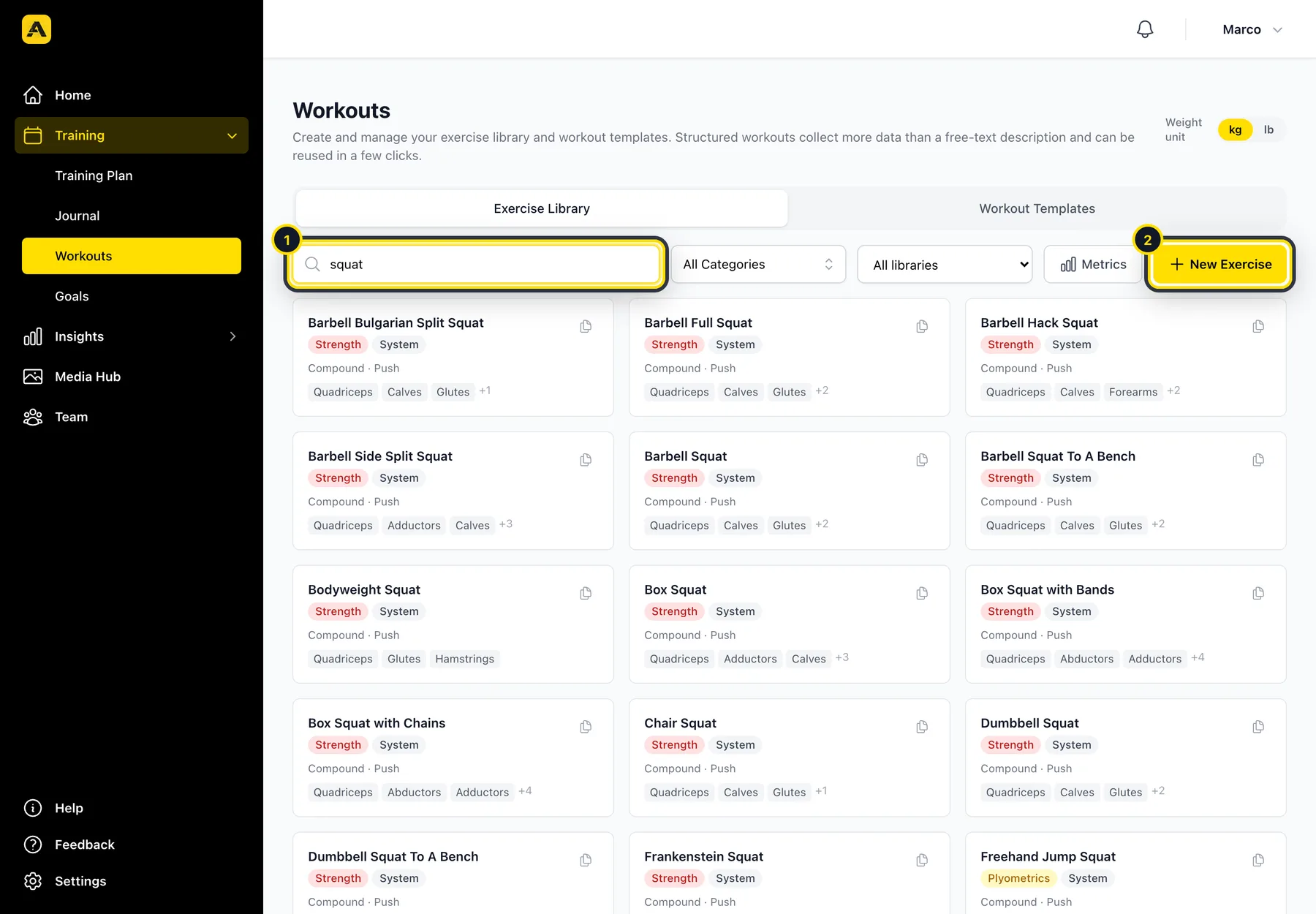
Task: Switch weight unit to kg
Action: (1235, 129)
